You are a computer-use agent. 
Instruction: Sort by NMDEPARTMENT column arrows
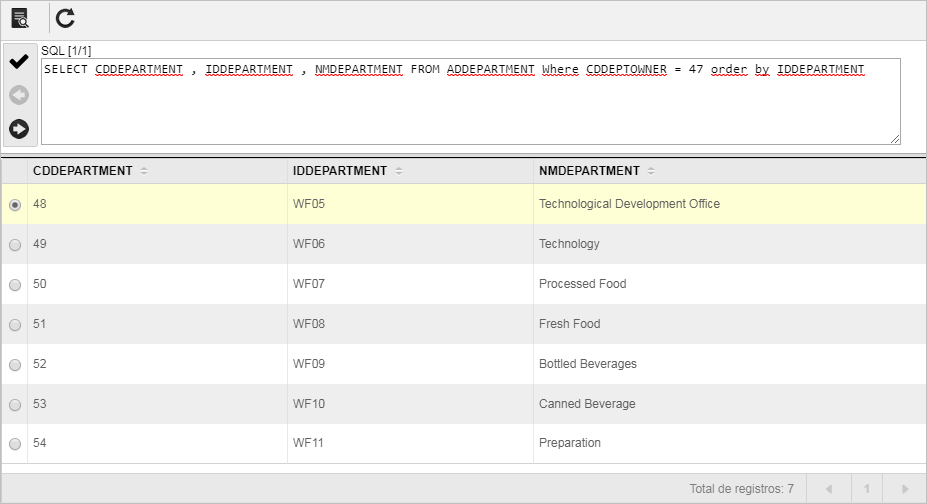(651, 171)
